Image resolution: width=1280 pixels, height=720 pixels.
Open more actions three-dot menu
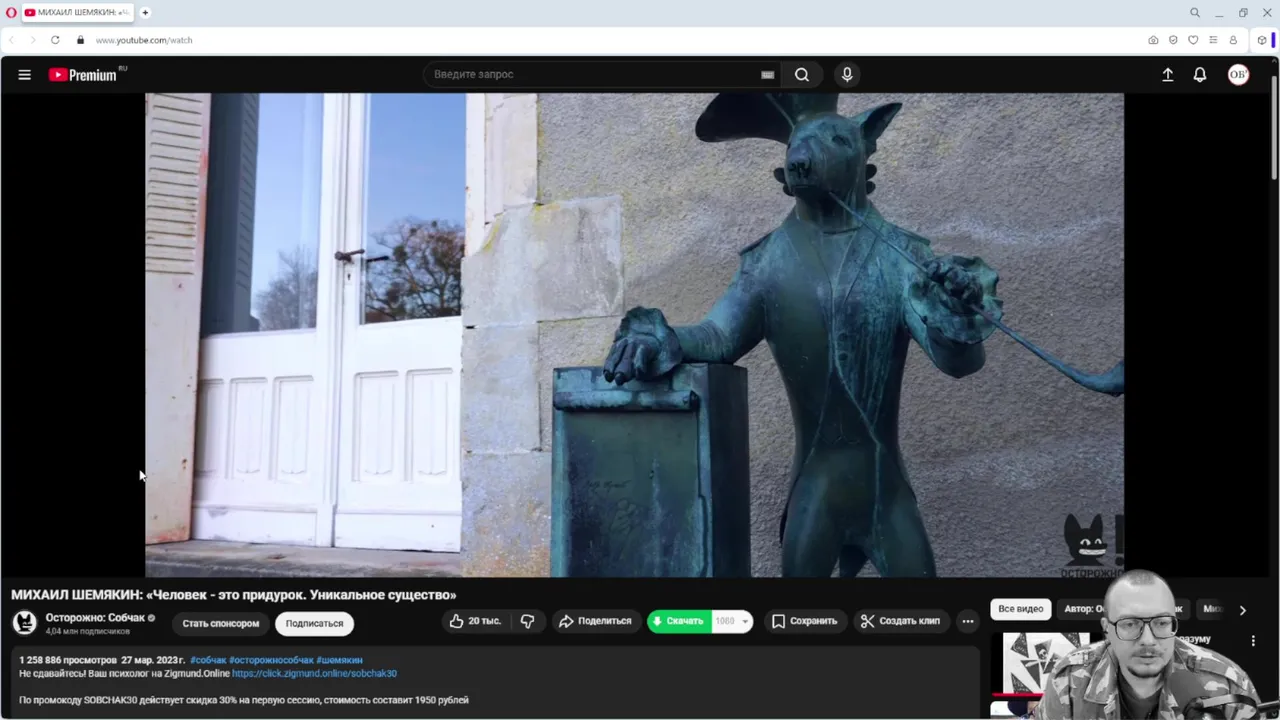pyautogui.click(x=967, y=621)
